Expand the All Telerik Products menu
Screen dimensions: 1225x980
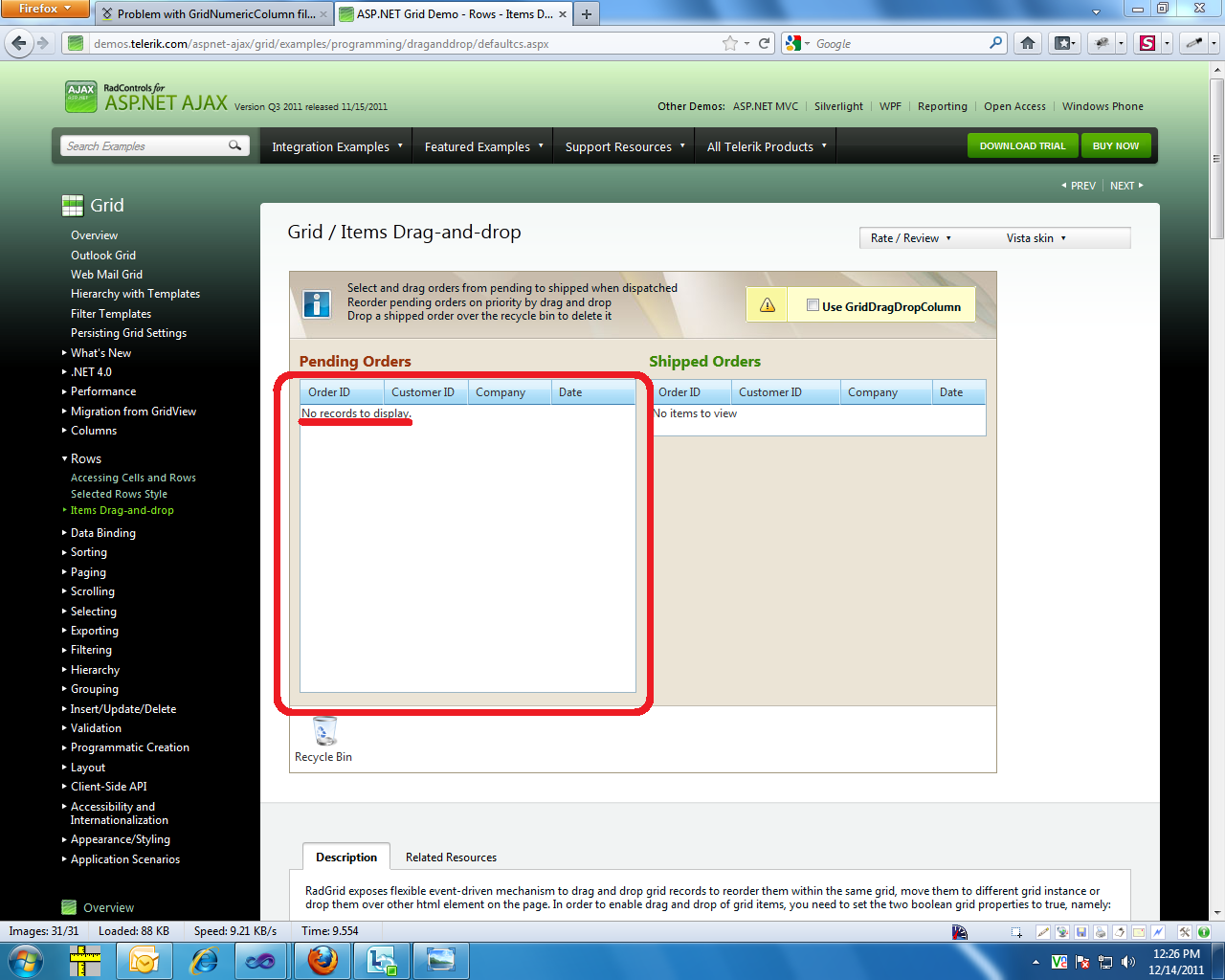pyautogui.click(x=766, y=146)
